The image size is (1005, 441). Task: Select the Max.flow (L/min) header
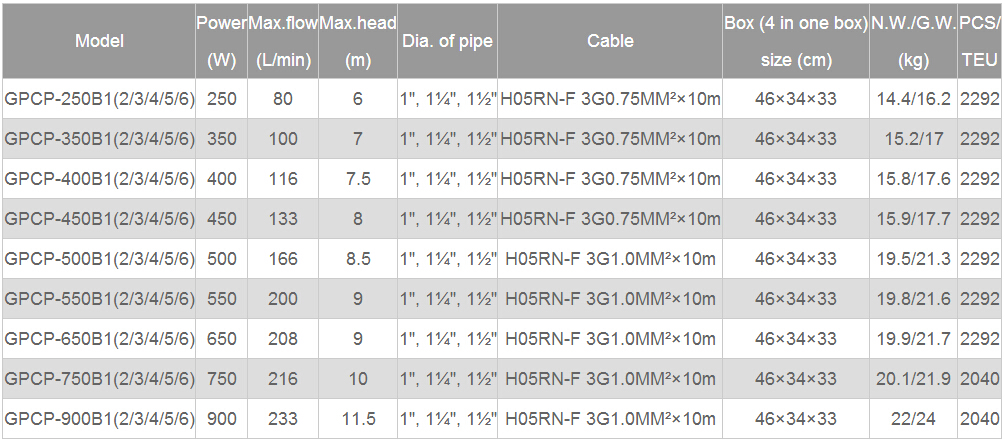coord(283,41)
